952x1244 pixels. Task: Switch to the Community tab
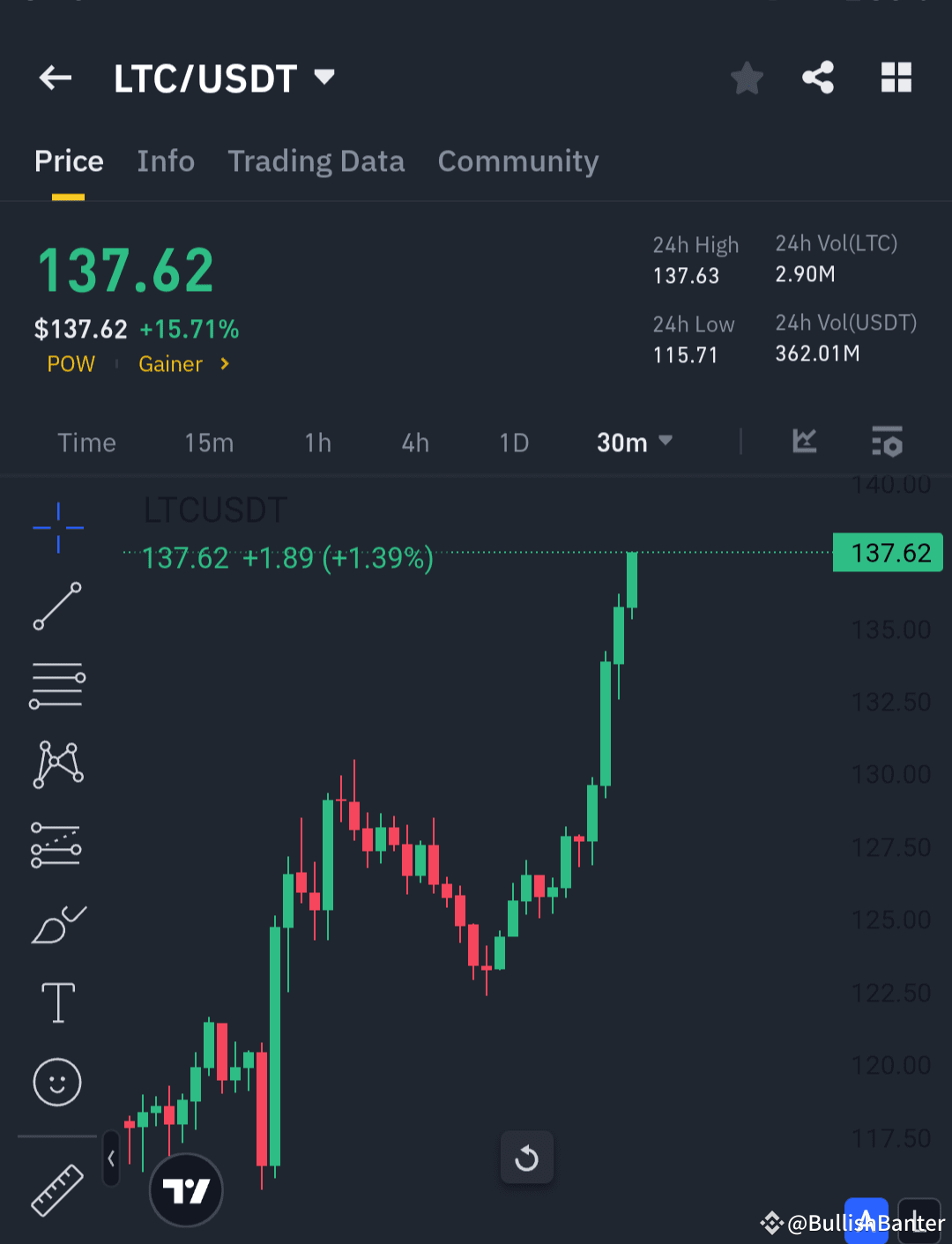(x=518, y=161)
